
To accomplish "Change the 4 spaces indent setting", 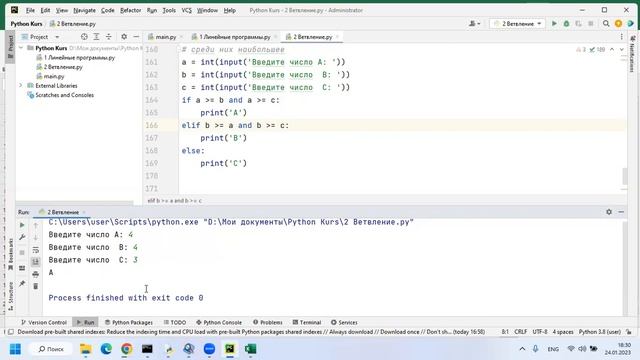I will (x=563, y=332).
